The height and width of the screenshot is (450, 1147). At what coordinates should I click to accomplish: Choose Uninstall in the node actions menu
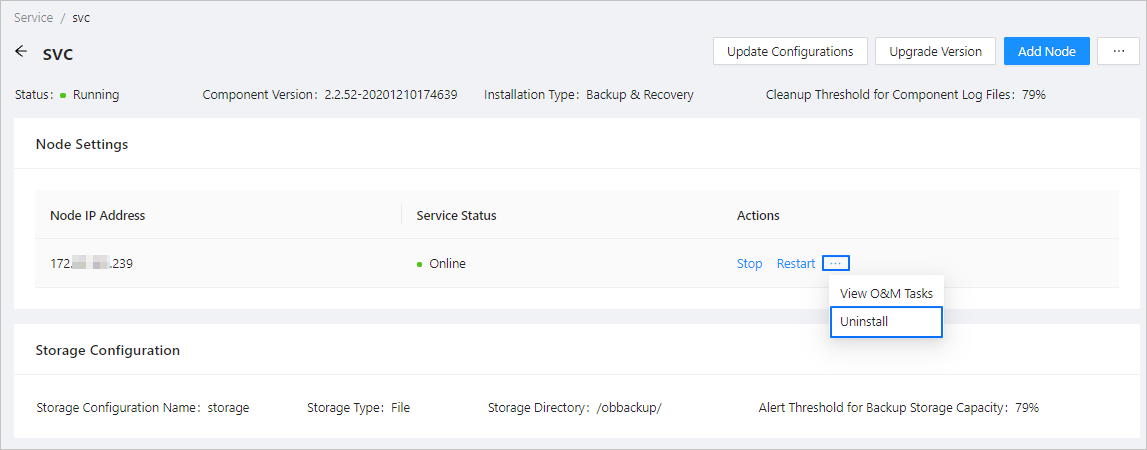tap(886, 322)
